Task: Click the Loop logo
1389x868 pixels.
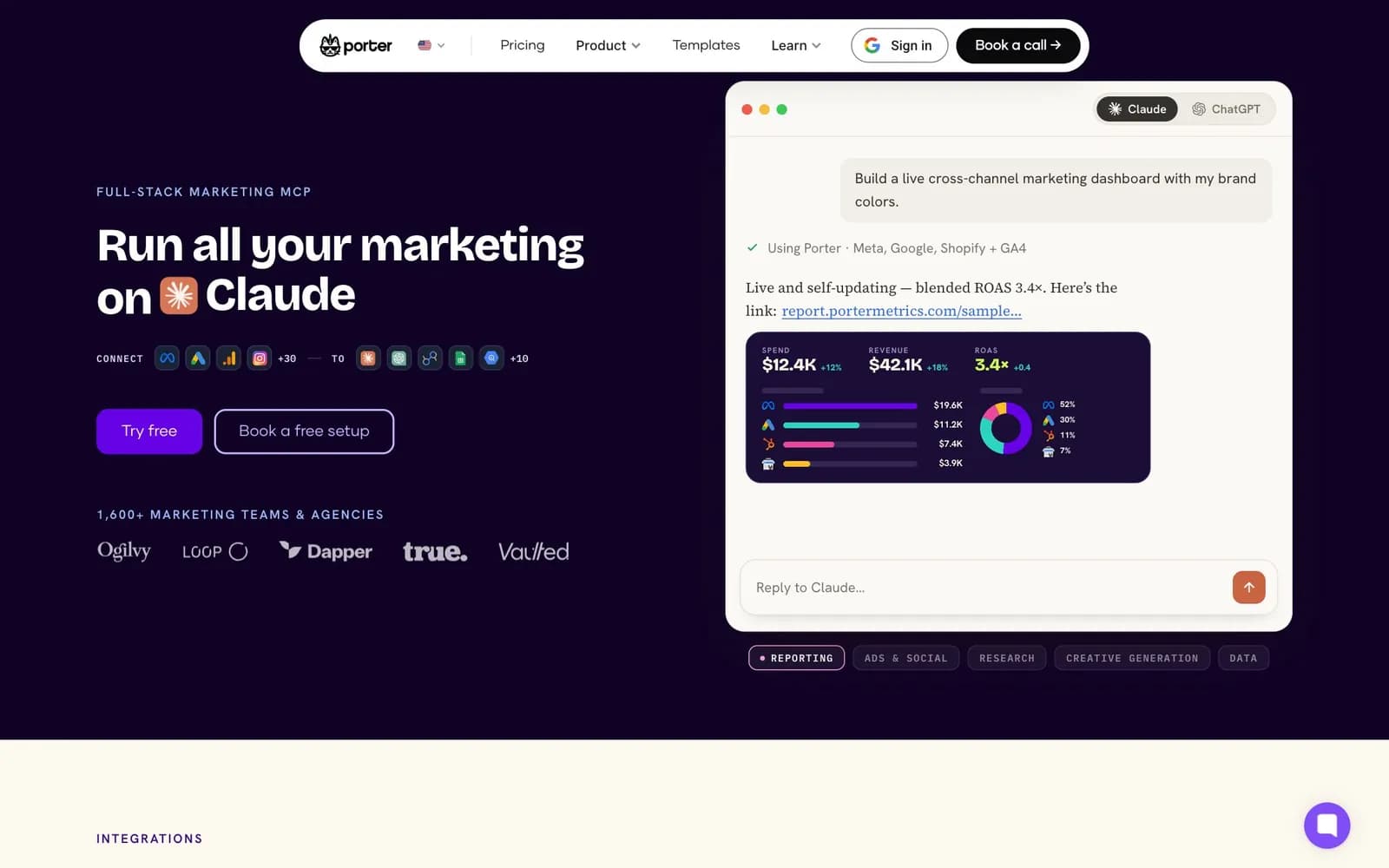Action: (x=215, y=551)
